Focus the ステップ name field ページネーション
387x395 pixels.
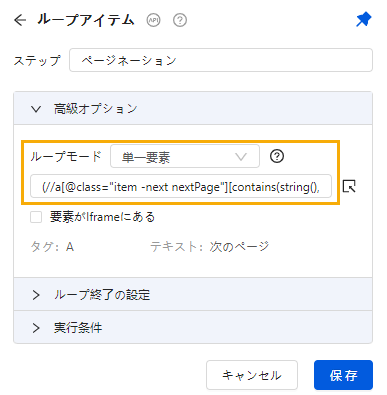[x=221, y=60]
